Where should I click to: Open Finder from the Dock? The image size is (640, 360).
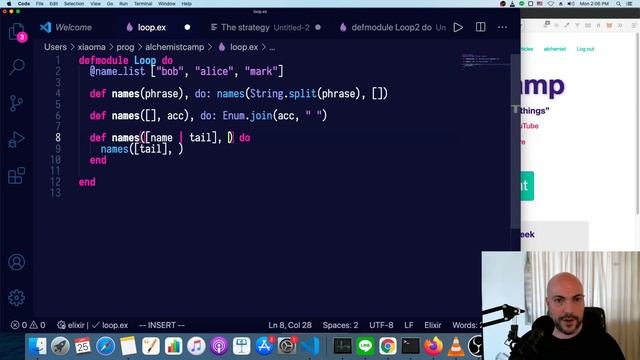coord(38,346)
